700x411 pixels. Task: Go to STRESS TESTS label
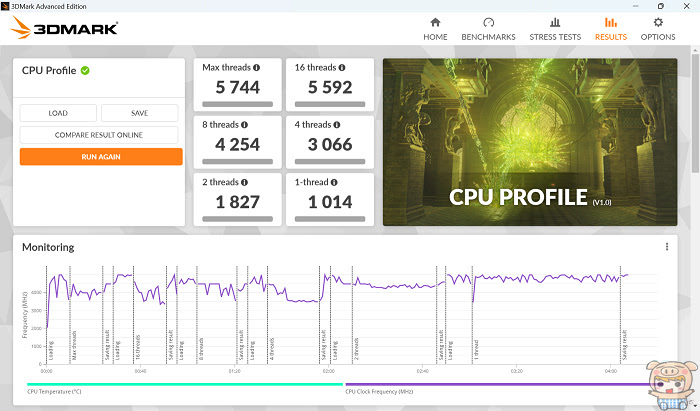coord(555,37)
